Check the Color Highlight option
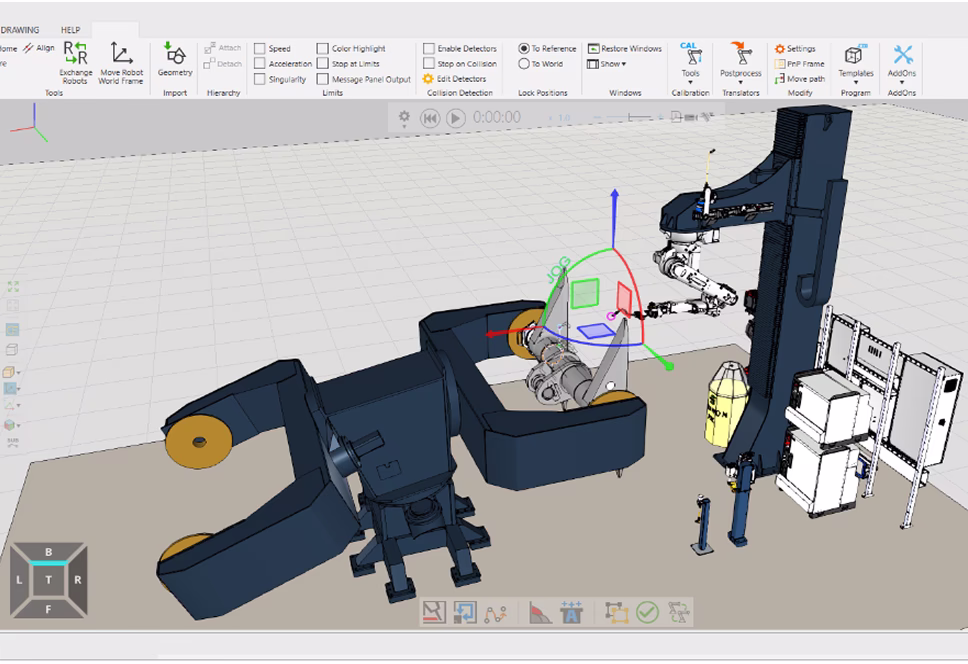Viewport: 968px width, 664px height. tap(323, 48)
